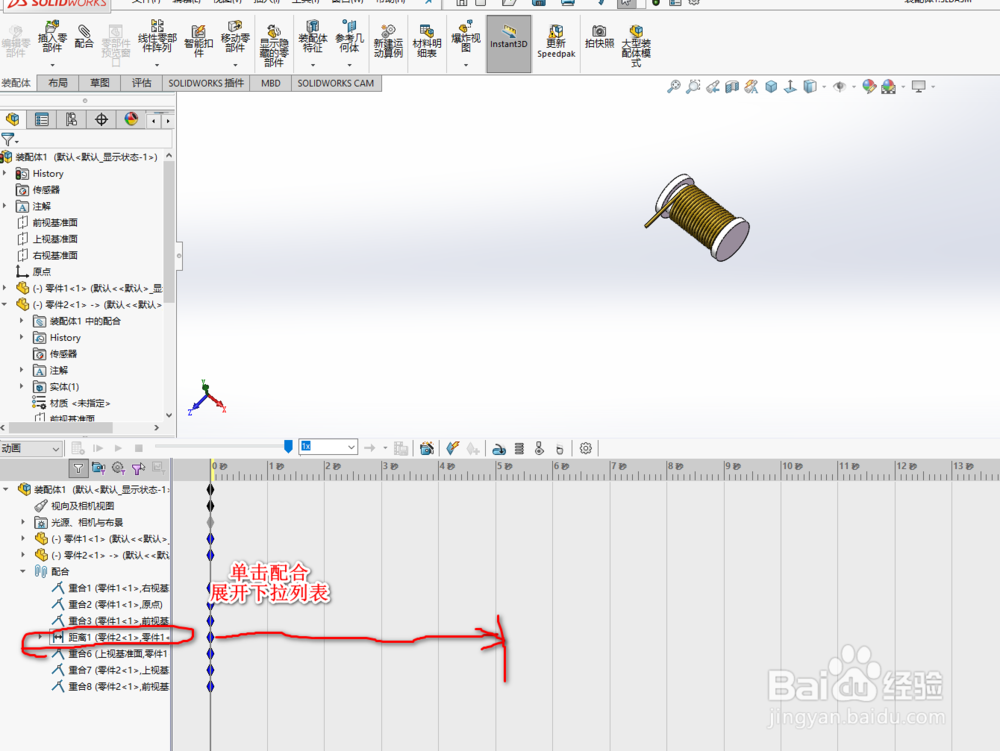Open the playback speed dropdown showing 1x
Image resolution: width=1000 pixels, height=751 pixels.
click(352, 447)
